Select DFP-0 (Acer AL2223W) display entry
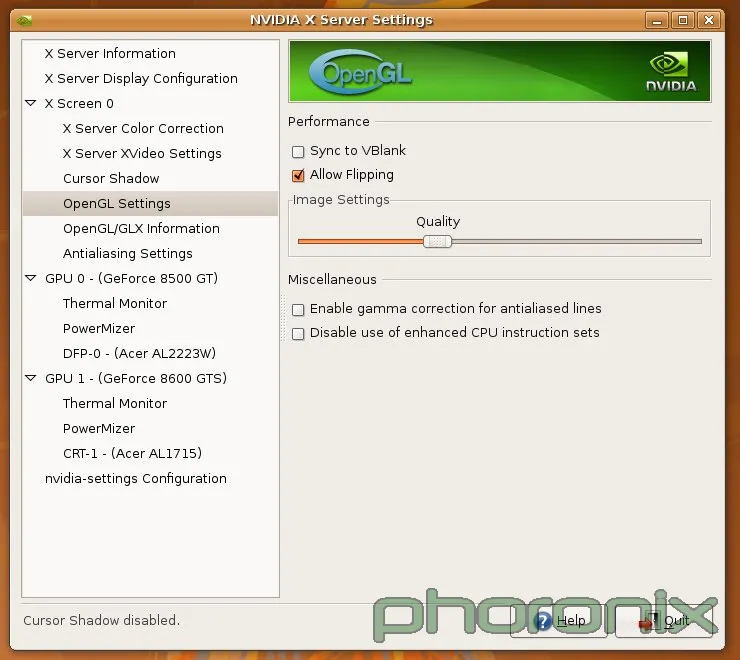Image resolution: width=740 pixels, height=660 pixels. [139, 354]
